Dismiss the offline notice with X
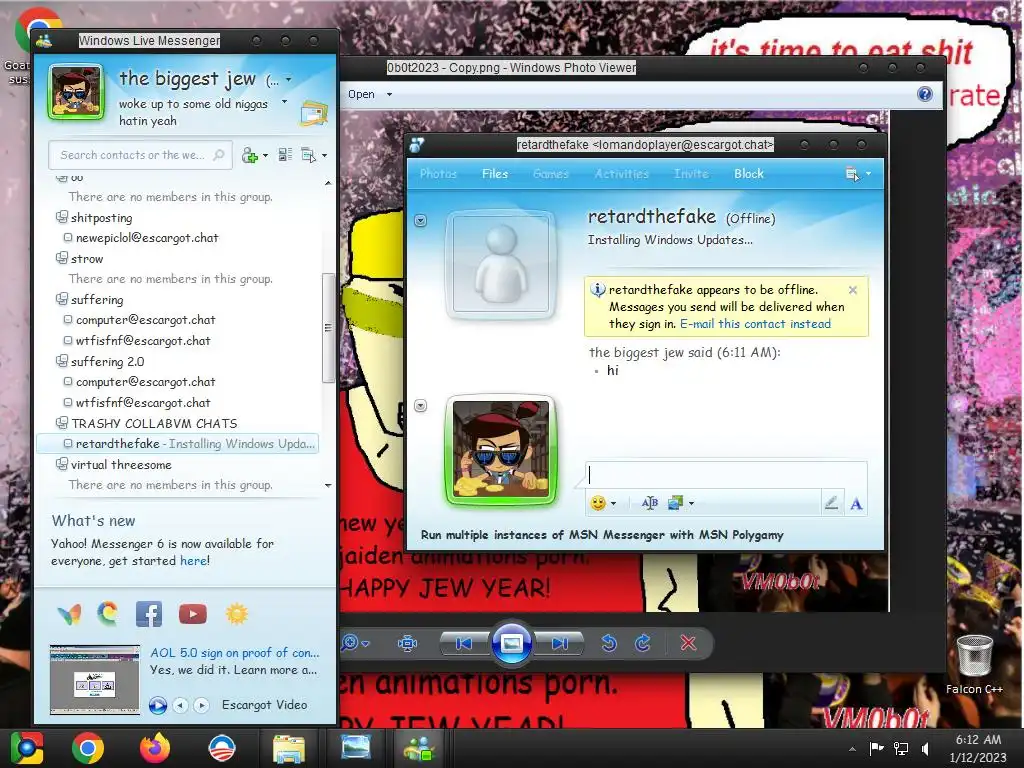 click(x=853, y=290)
